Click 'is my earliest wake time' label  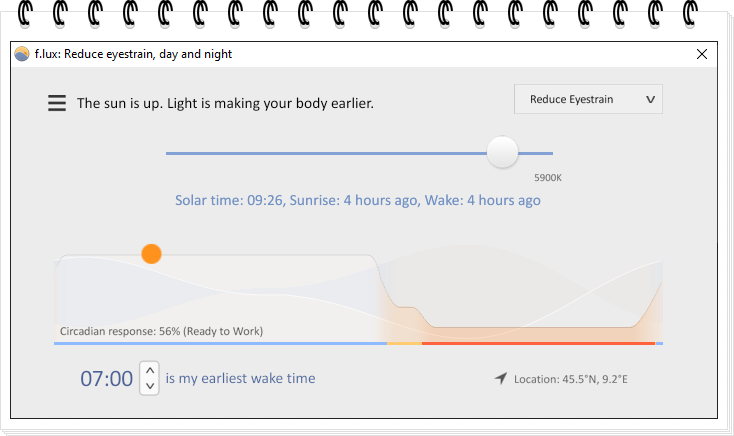(x=240, y=378)
